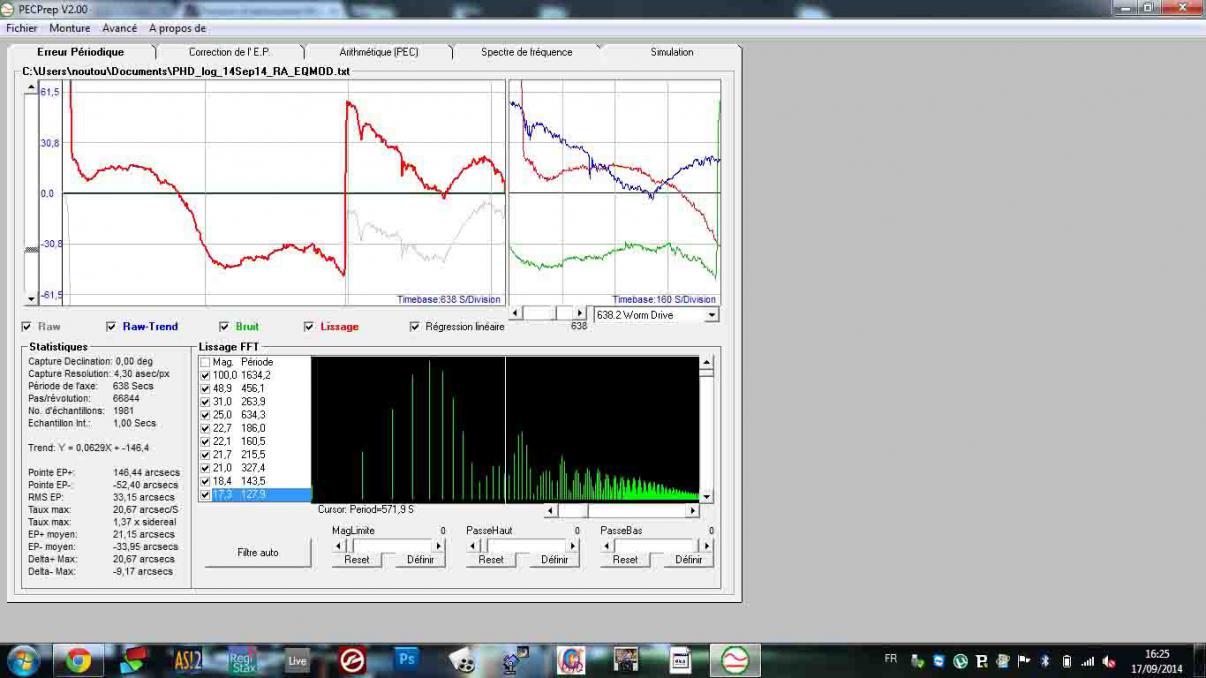Click MagLimite slider left arrow
The width and height of the screenshot is (1206, 678).
(x=338, y=546)
